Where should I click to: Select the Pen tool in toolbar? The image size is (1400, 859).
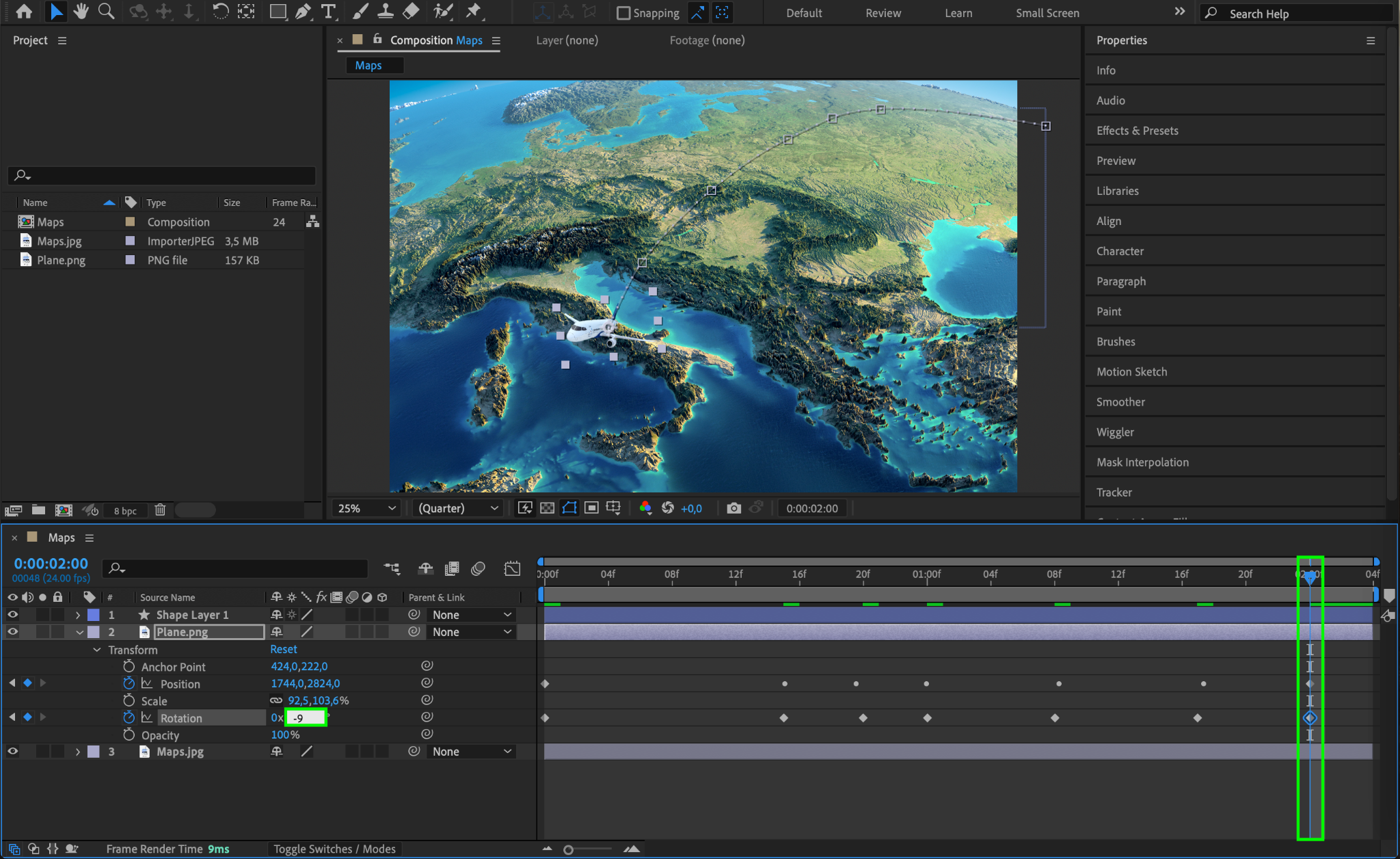(x=303, y=12)
